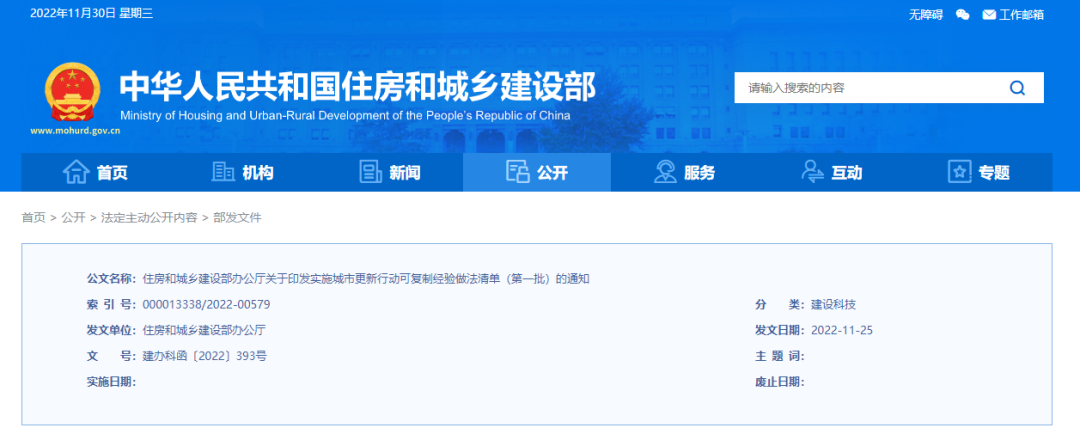Click the www.mohurd.gov.cn text under emblem
The image size is (1080, 440).
[x=76, y=131]
